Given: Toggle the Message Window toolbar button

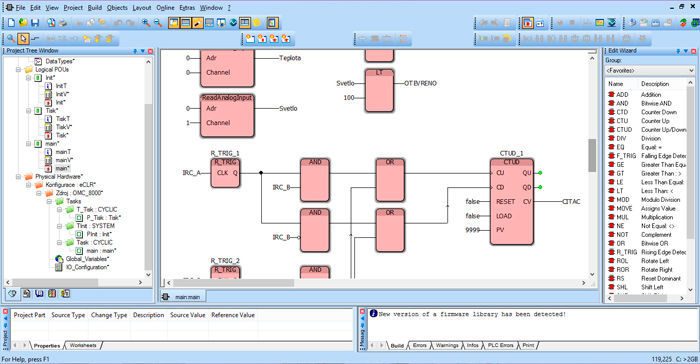Looking at the screenshot, I should click(x=186, y=23).
